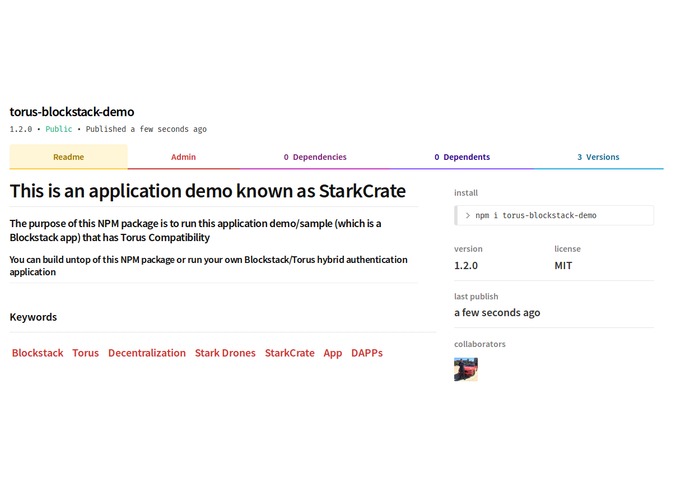The height and width of the screenshot is (494, 695).
Task: Select the DAPPs keyword link
Action: pos(367,353)
